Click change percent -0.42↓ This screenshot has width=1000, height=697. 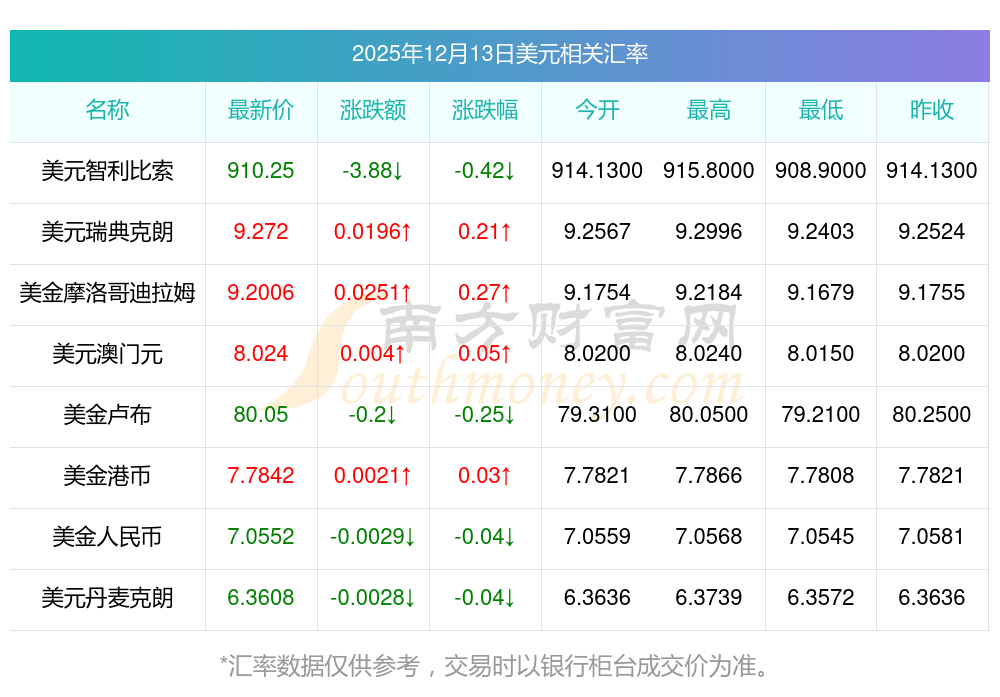[x=485, y=171]
